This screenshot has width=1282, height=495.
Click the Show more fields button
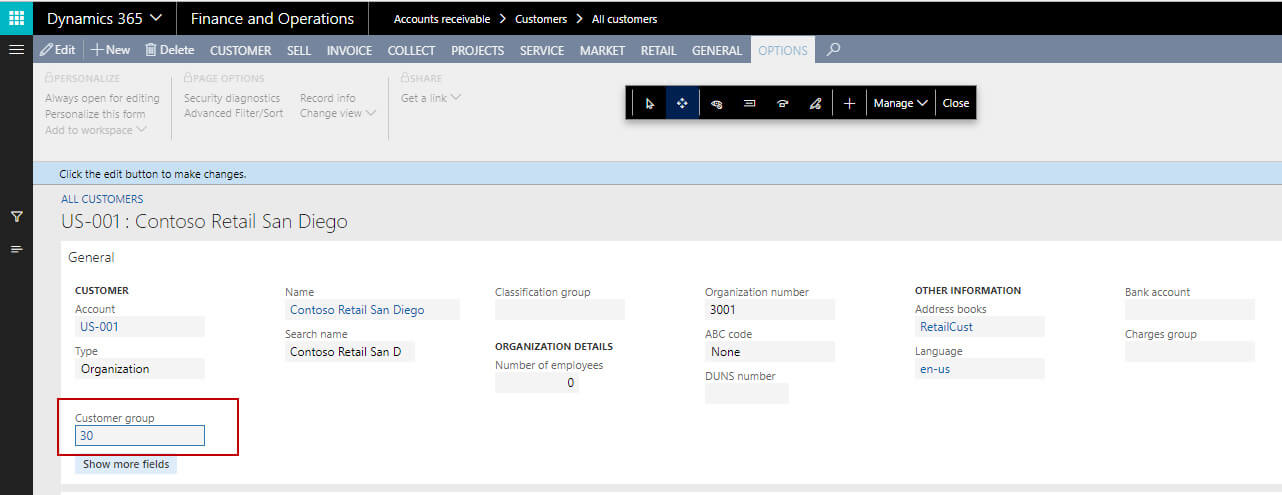126,464
